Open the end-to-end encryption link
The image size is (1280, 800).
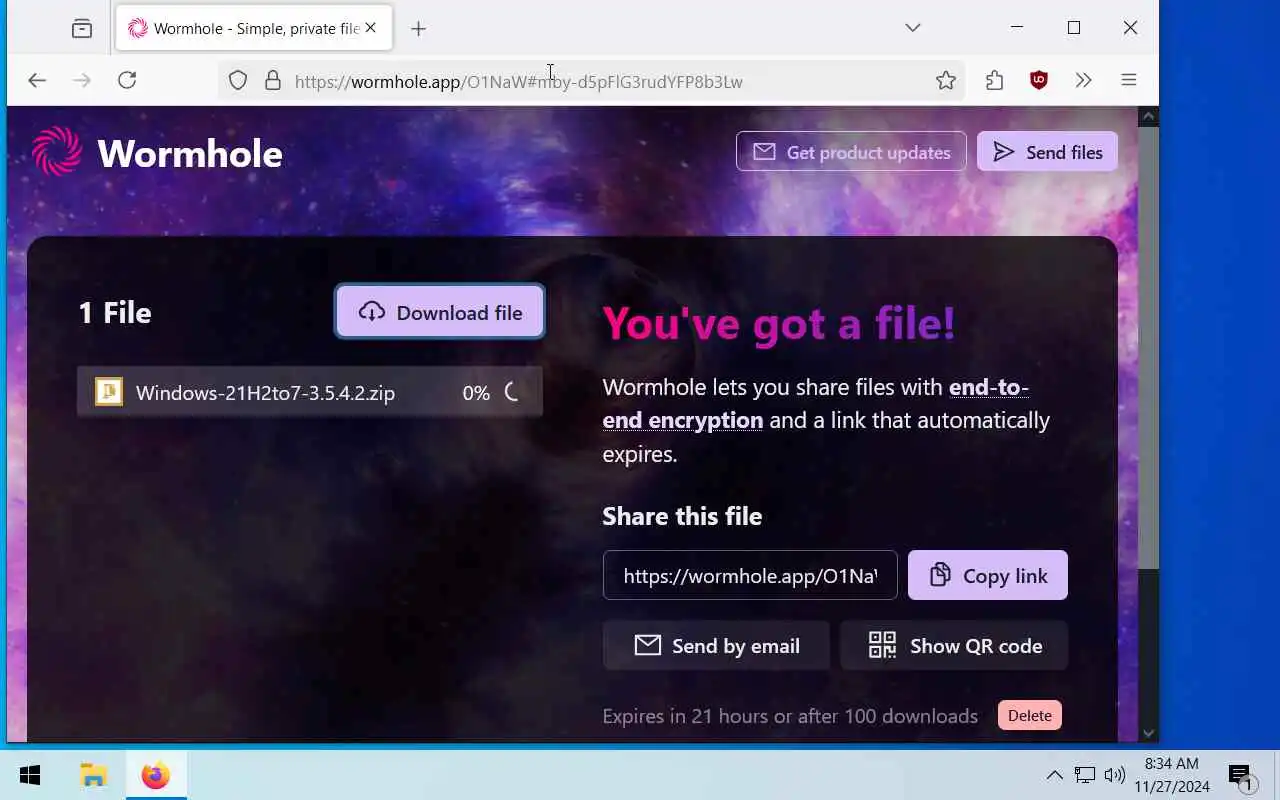tap(815, 403)
